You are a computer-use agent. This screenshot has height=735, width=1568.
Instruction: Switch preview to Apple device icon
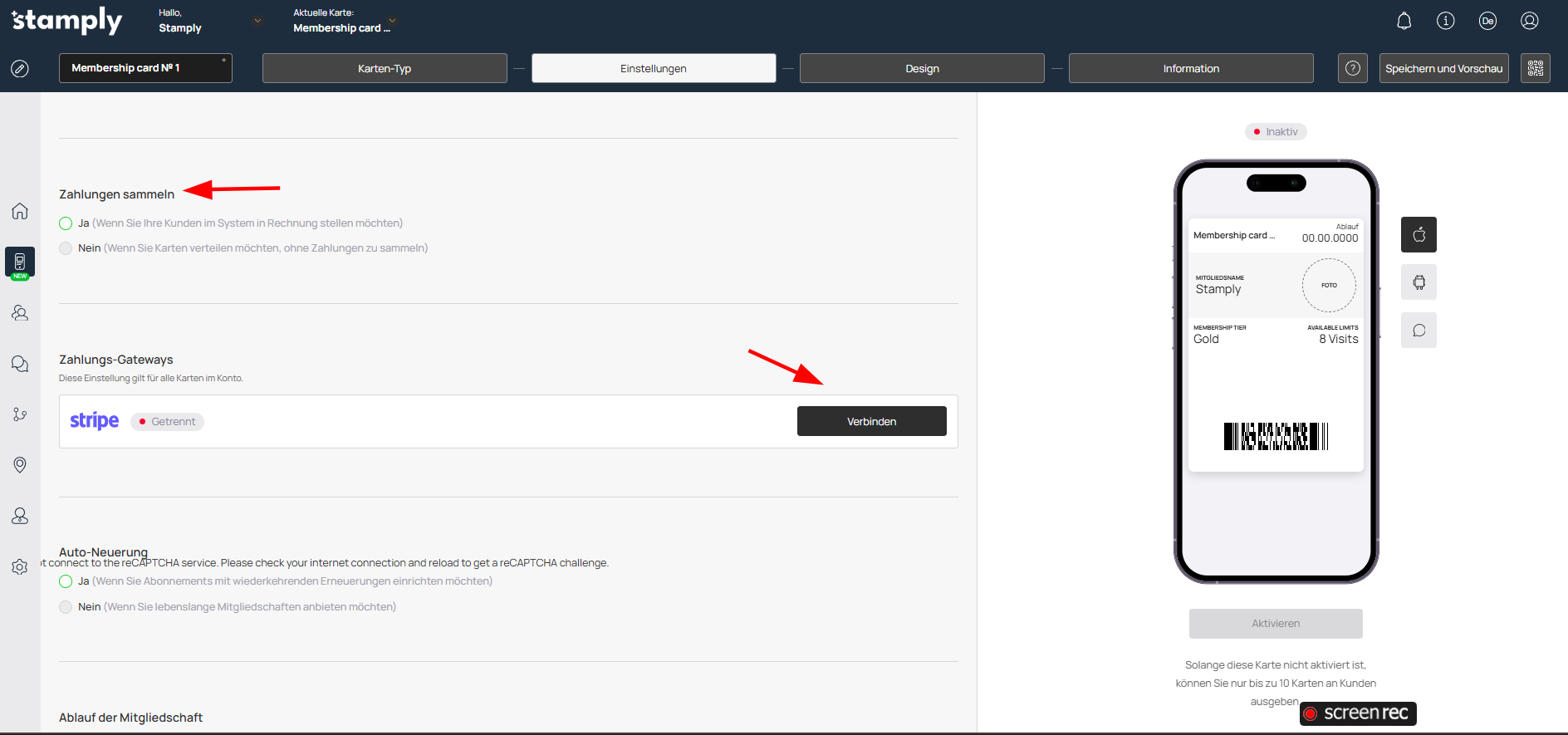[x=1419, y=235]
